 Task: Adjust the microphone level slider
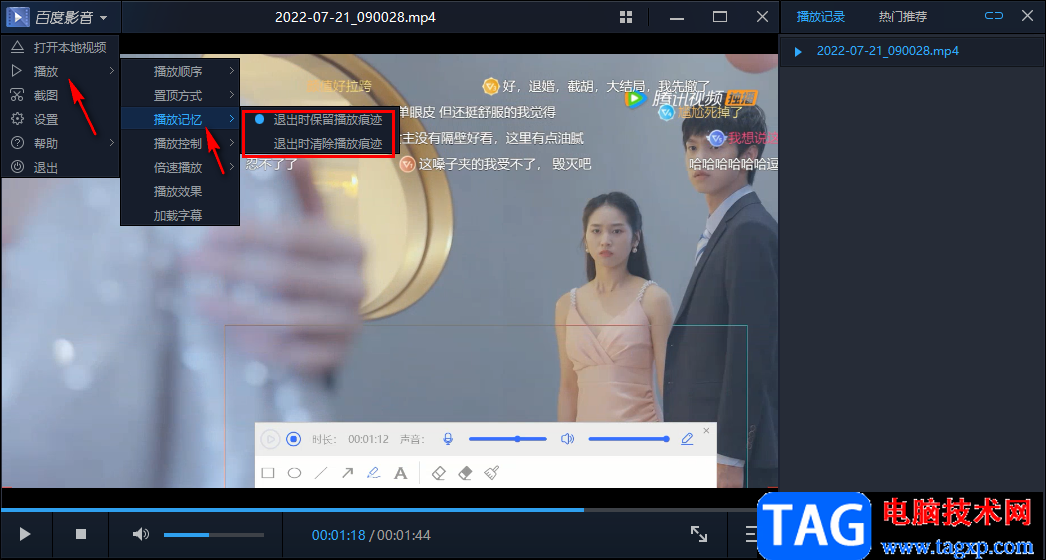[x=508, y=439]
